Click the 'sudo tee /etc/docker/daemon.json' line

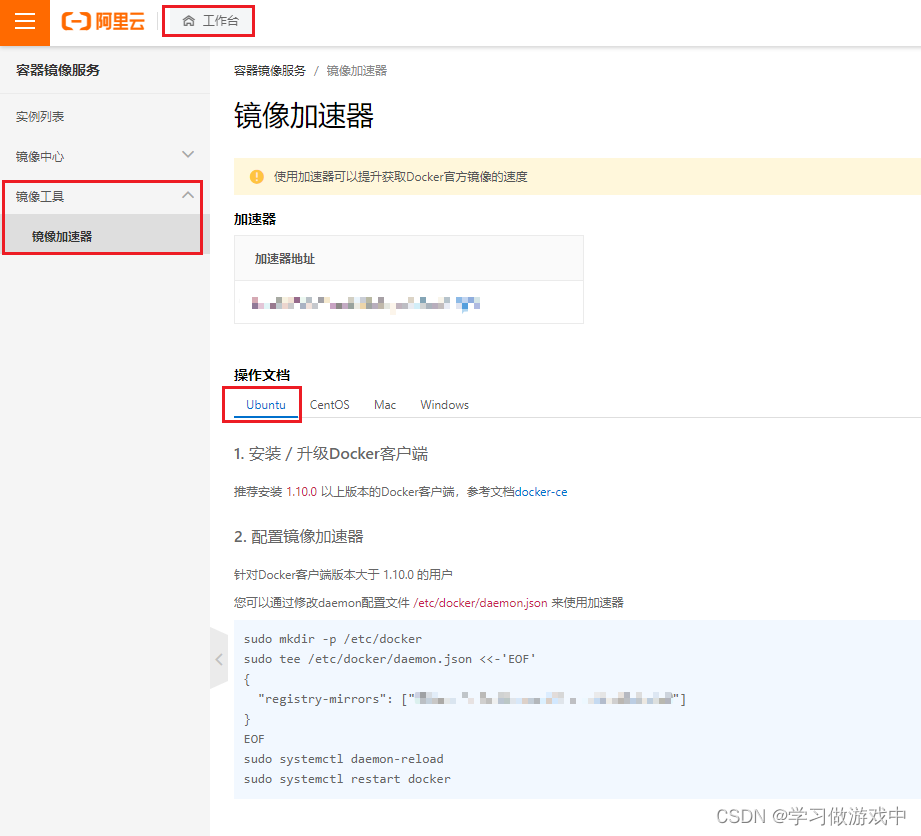pyautogui.click(x=390, y=659)
